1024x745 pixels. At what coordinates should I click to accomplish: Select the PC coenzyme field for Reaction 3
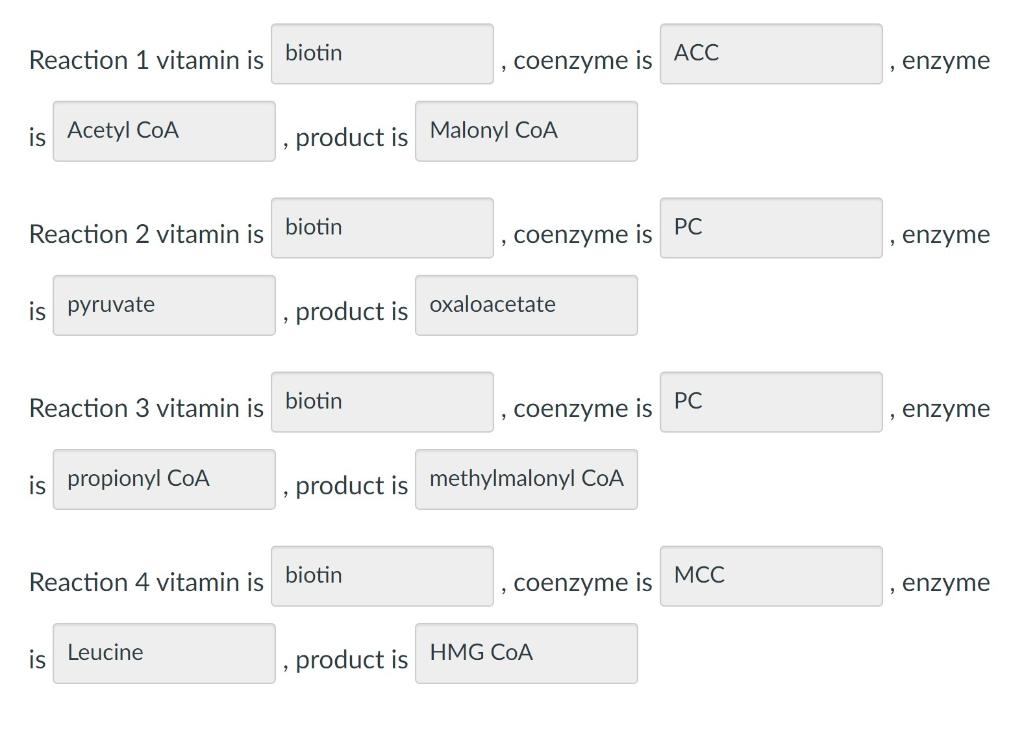[770, 401]
